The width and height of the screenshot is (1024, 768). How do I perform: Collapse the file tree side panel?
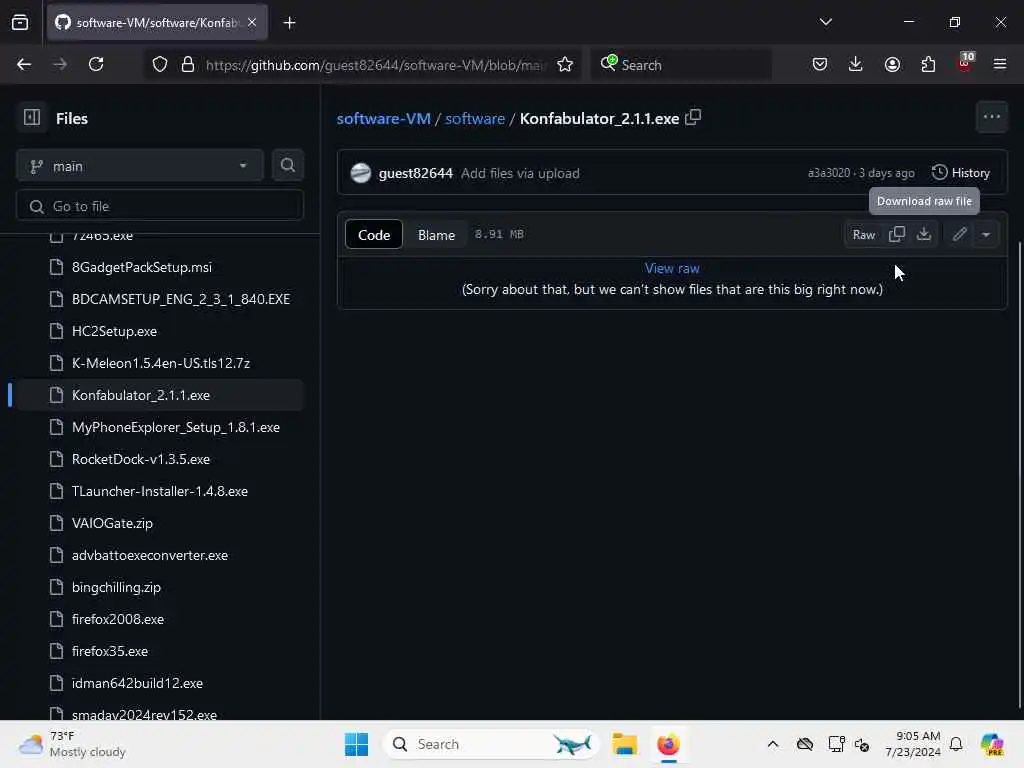31,118
